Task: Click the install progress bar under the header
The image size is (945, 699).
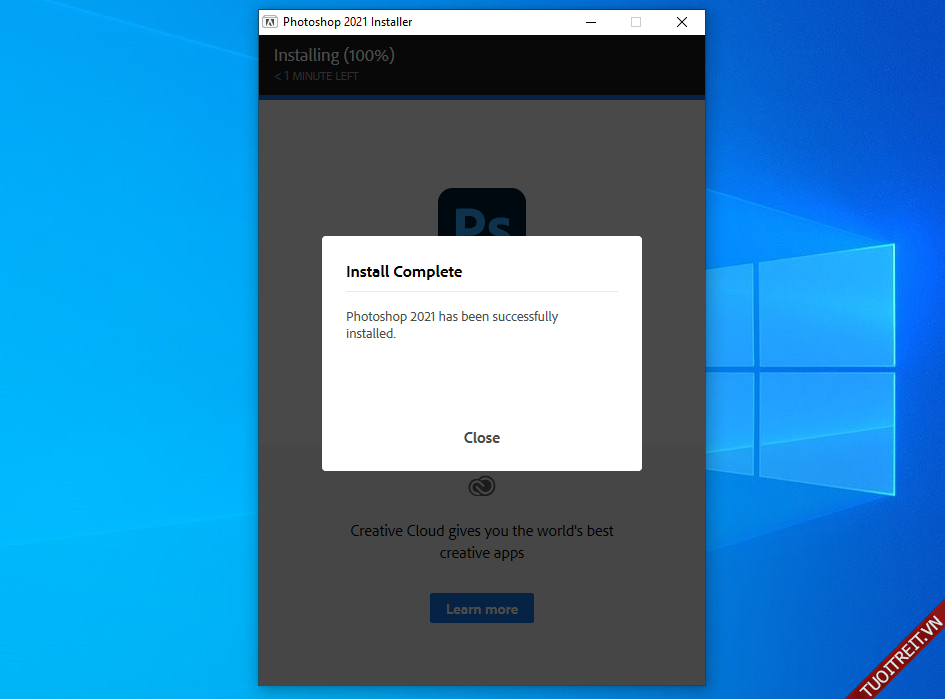Action: point(481,97)
